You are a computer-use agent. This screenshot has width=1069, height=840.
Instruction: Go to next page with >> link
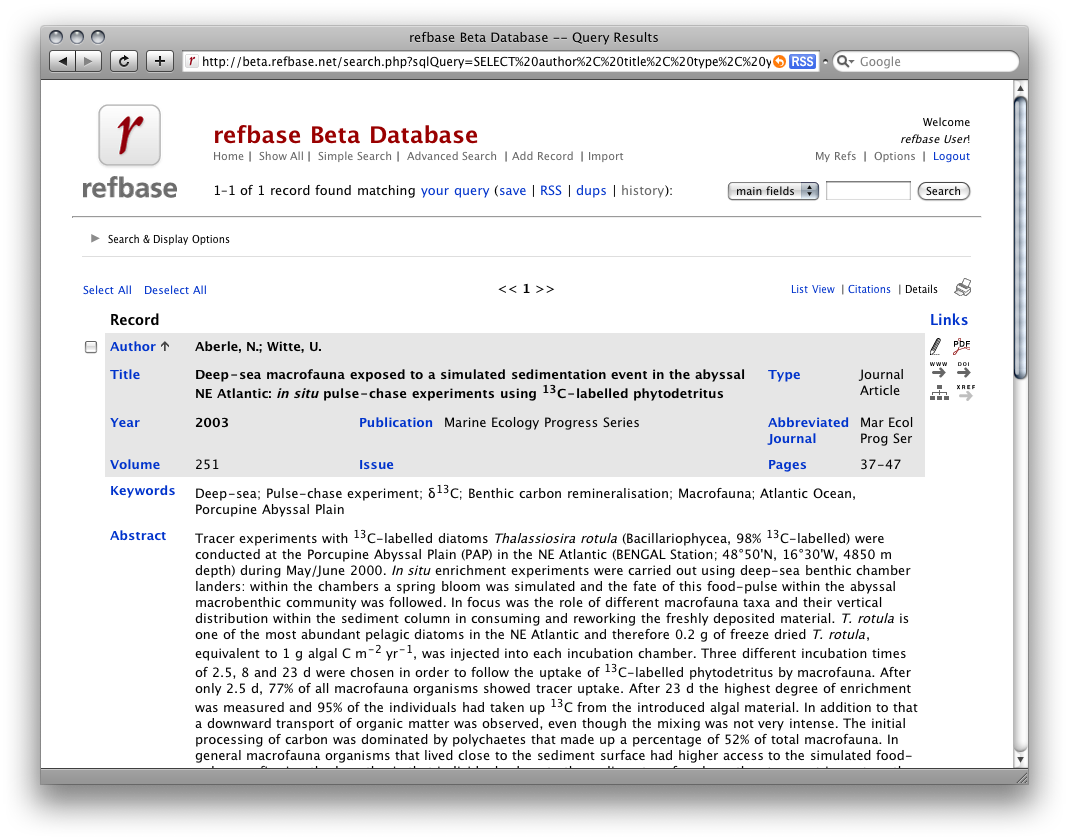coord(545,289)
